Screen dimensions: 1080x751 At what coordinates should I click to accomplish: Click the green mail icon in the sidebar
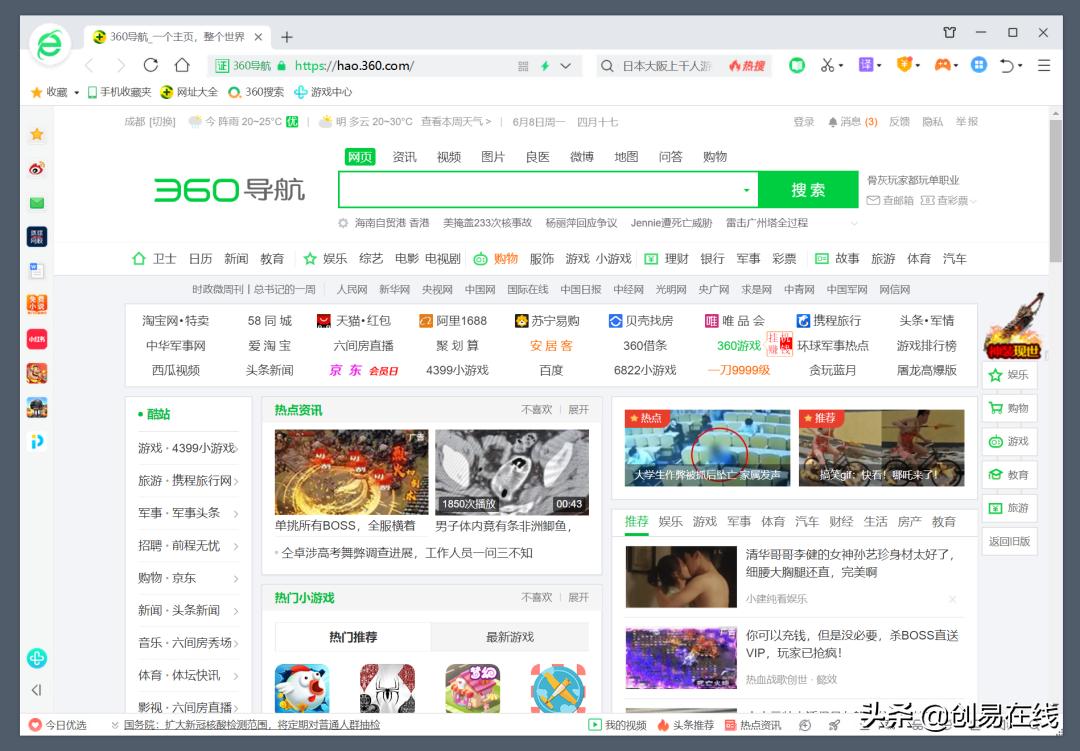[x=37, y=202]
